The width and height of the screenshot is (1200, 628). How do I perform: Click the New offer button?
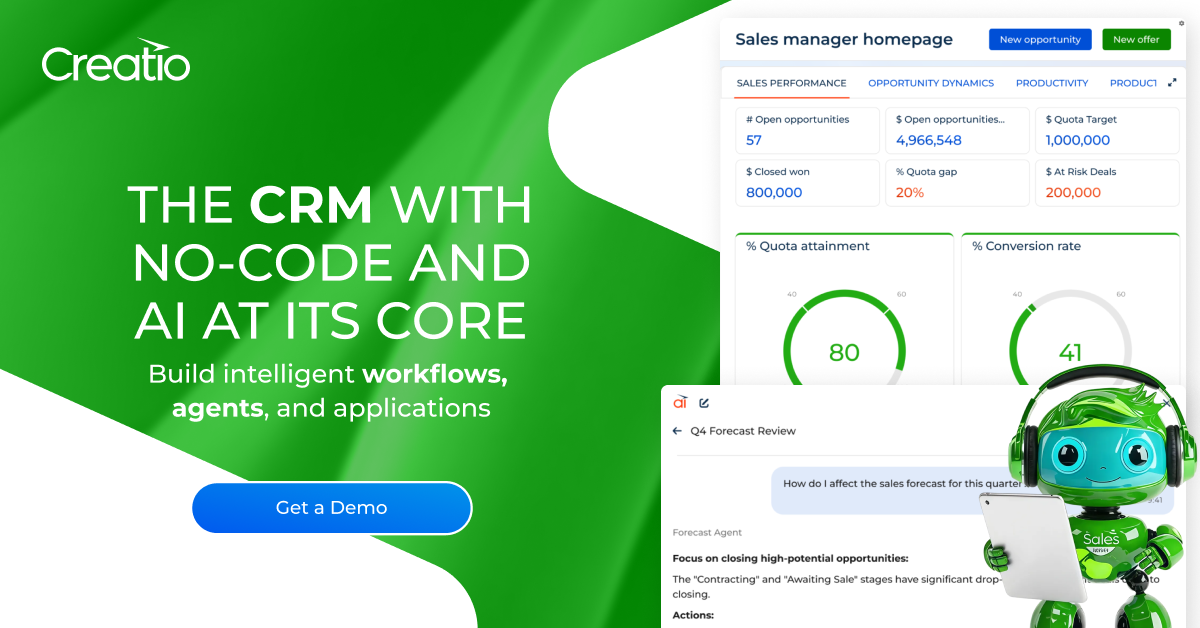click(1136, 39)
